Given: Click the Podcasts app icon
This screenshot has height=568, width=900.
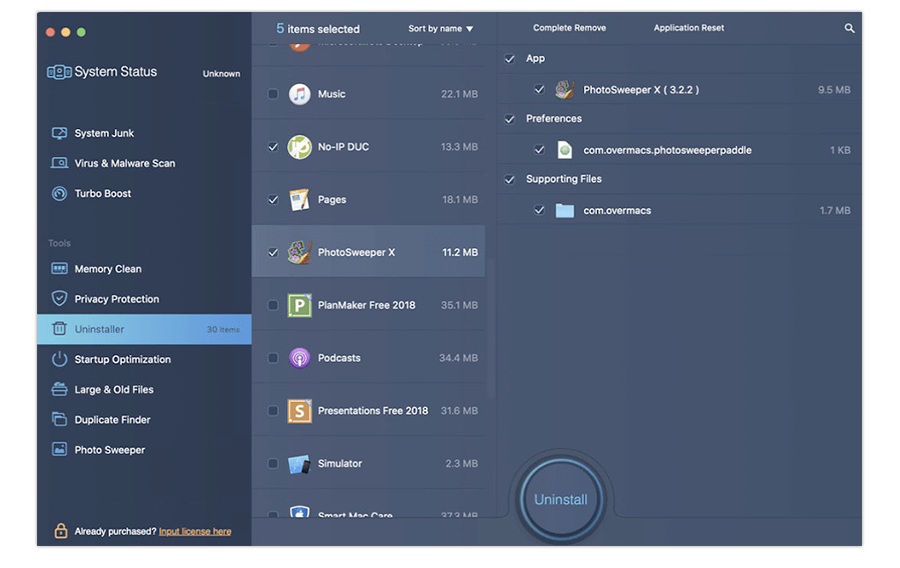Looking at the screenshot, I should (x=299, y=358).
